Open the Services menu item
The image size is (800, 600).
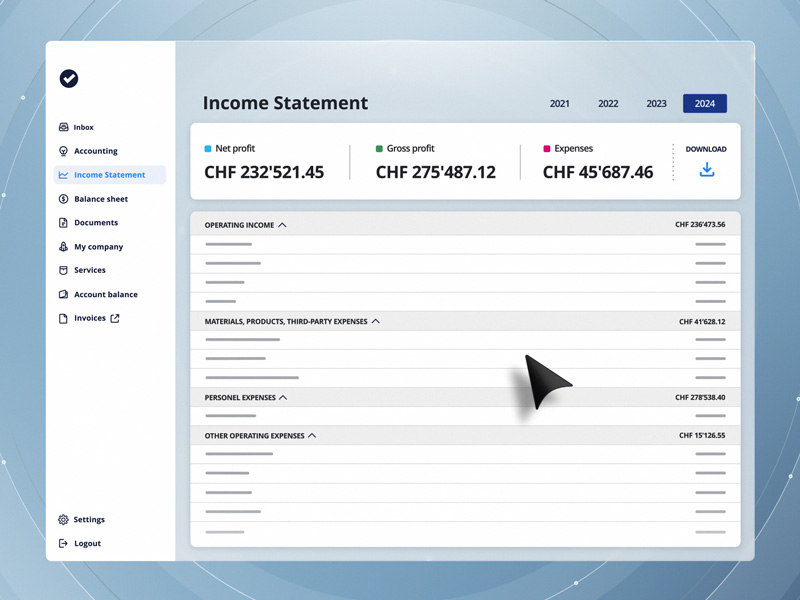click(89, 270)
